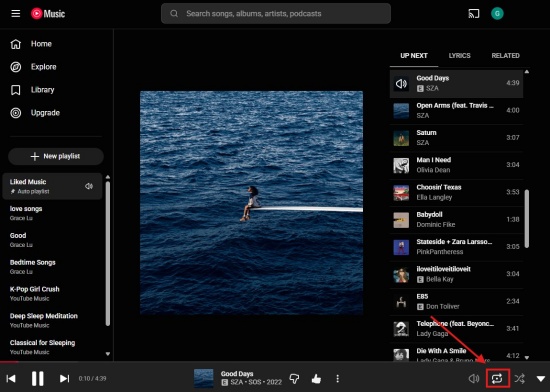Switch to the UP NEXT tab
This screenshot has height=392, width=550.
pos(414,55)
